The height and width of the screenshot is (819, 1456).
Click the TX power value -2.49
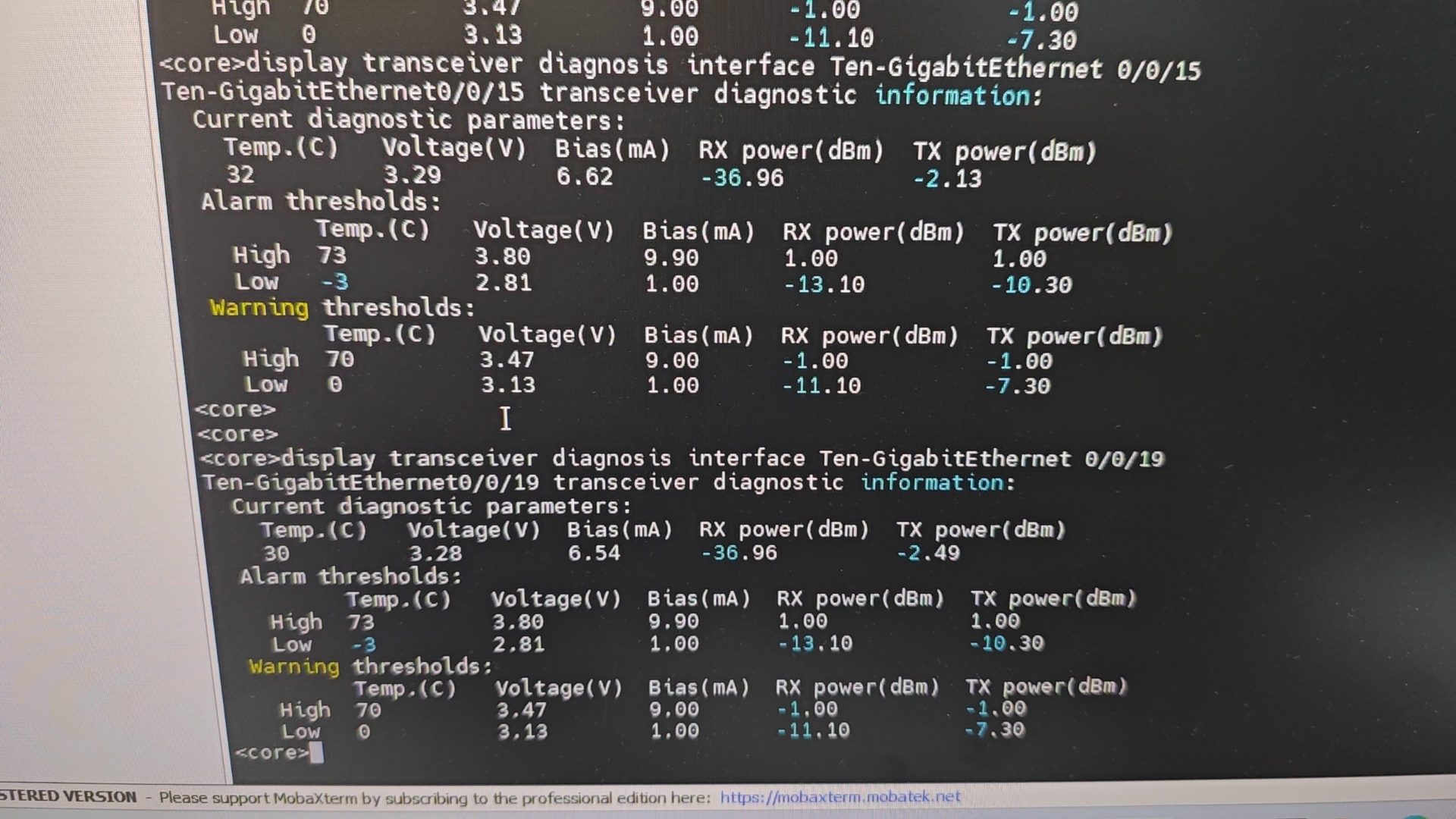(928, 553)
